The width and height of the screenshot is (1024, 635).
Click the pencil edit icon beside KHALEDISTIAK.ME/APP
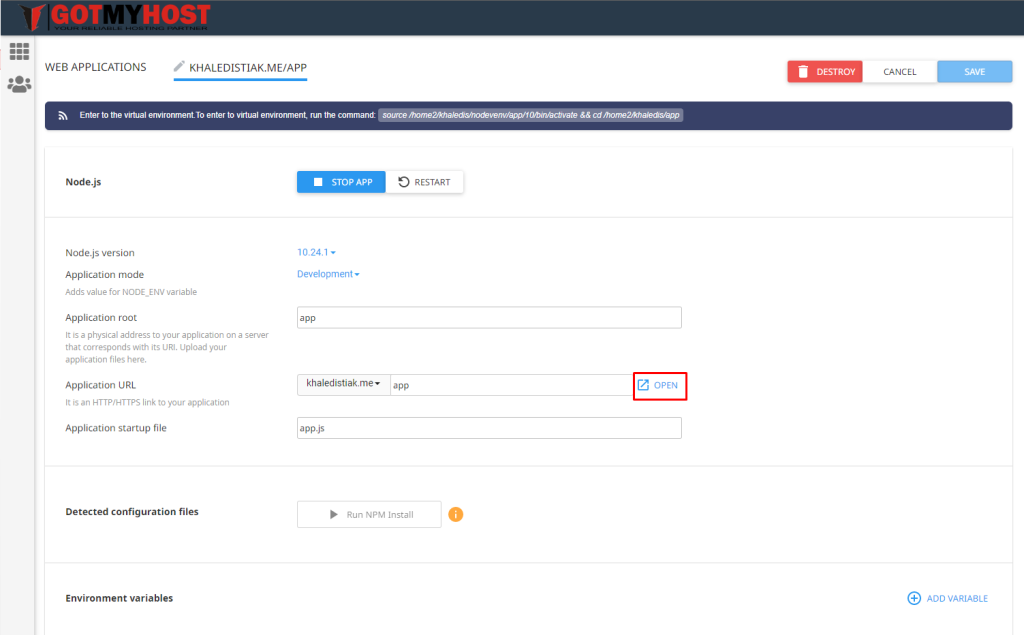180,67
